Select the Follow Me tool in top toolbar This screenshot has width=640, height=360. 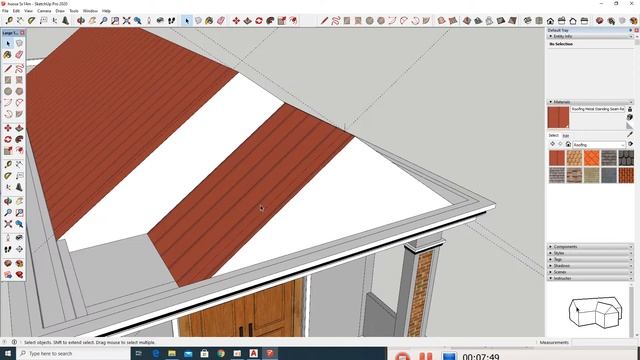tap(270, 20)
